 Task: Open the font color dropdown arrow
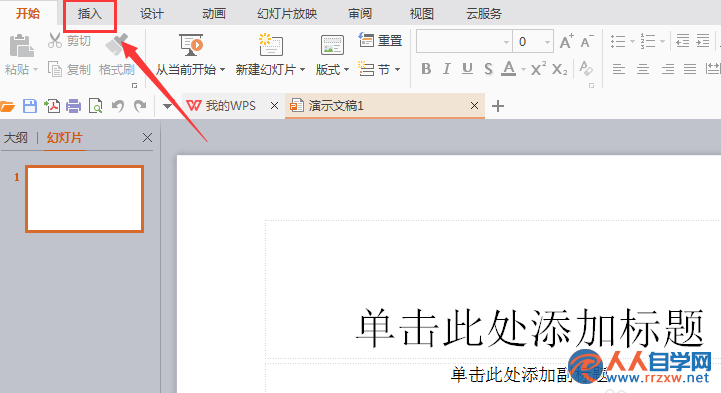(x=523, y=70)
